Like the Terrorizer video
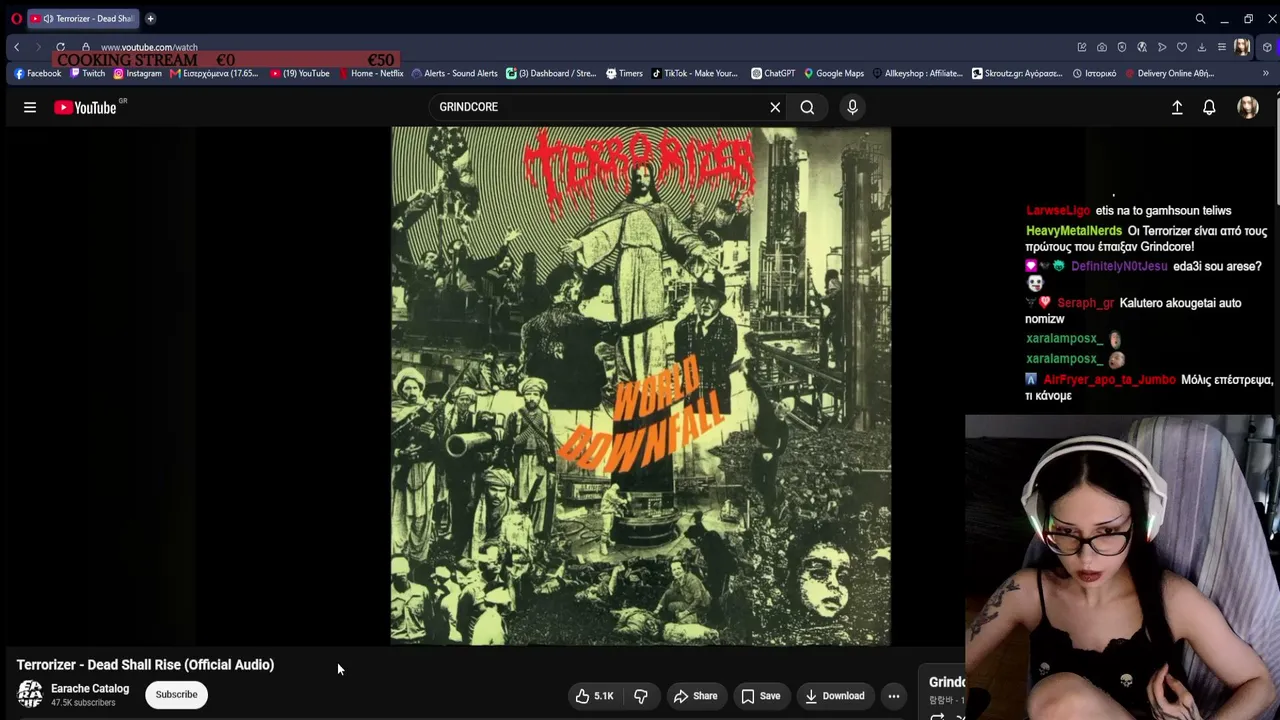 click(594, 696)
